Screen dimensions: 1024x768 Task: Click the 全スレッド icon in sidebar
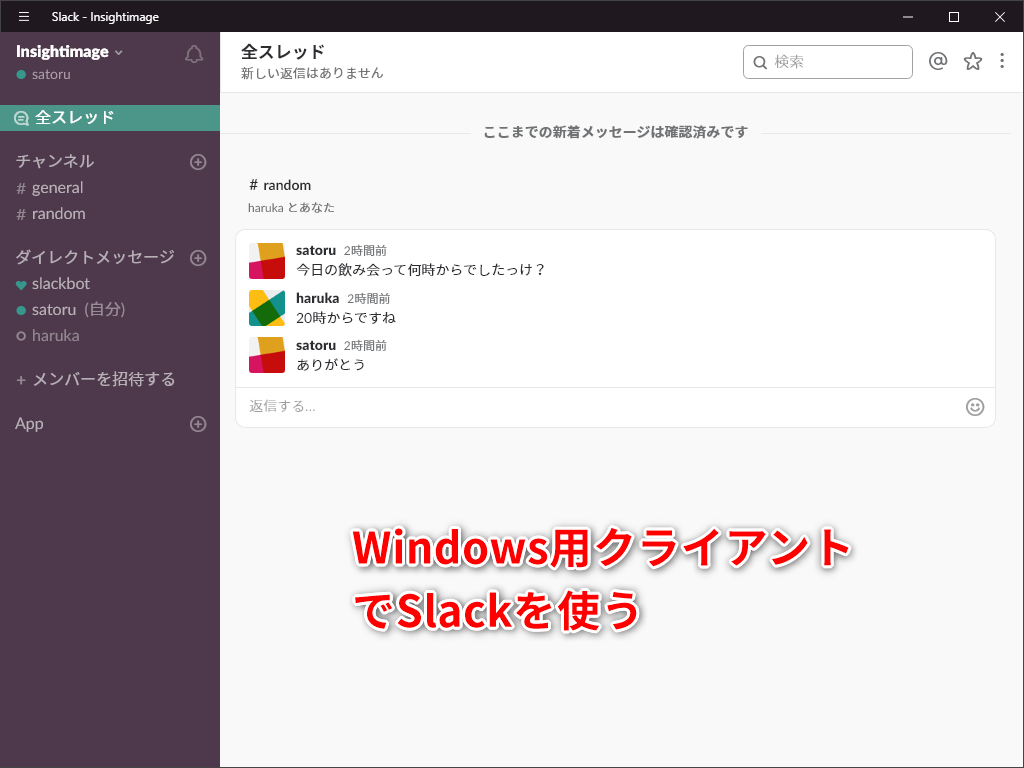(22, 118)
